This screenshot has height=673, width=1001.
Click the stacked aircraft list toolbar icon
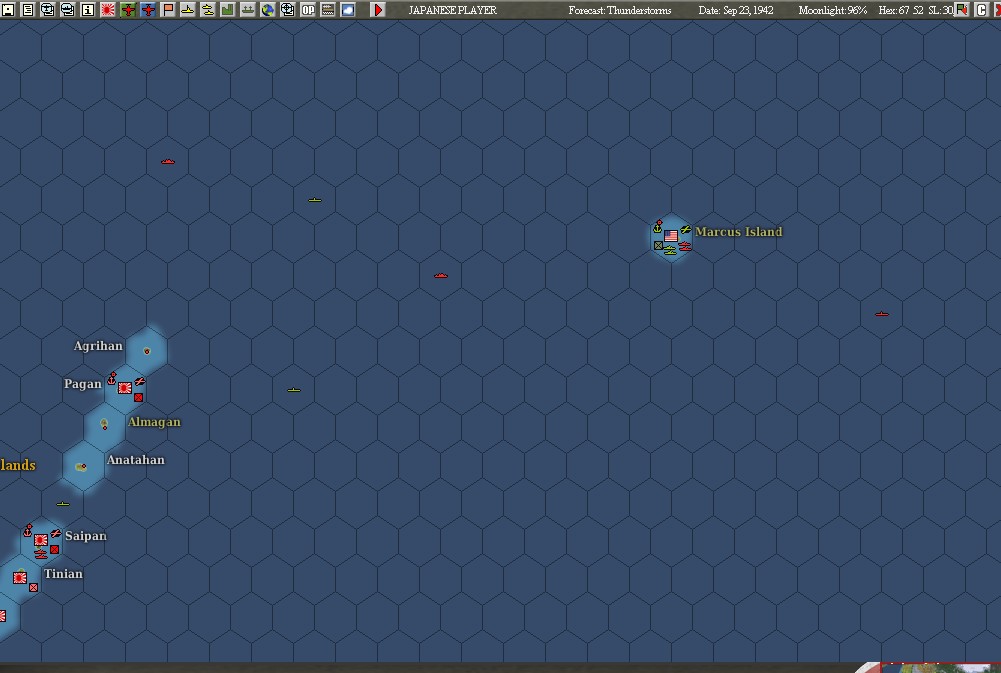point(48,10)
